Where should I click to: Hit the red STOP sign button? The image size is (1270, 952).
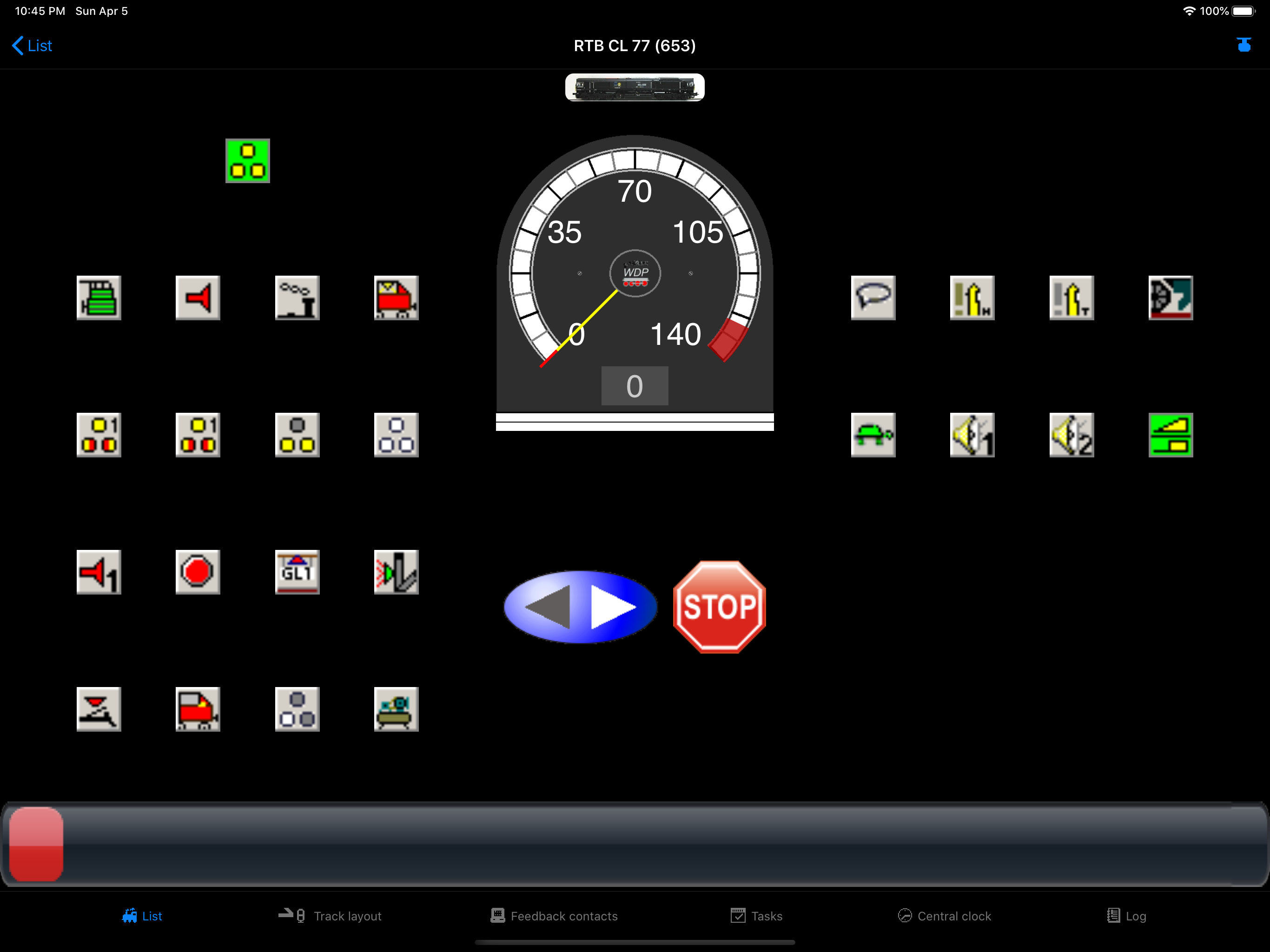[720, 607]
